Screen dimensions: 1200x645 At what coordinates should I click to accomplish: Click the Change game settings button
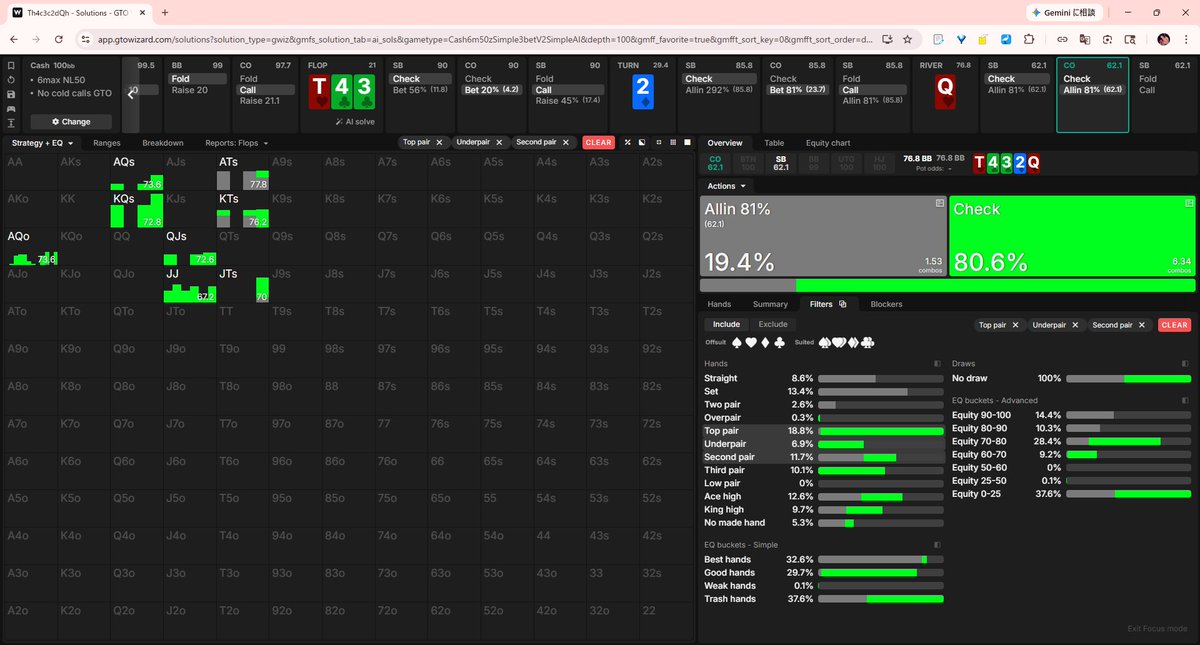(x=70, y=121)
